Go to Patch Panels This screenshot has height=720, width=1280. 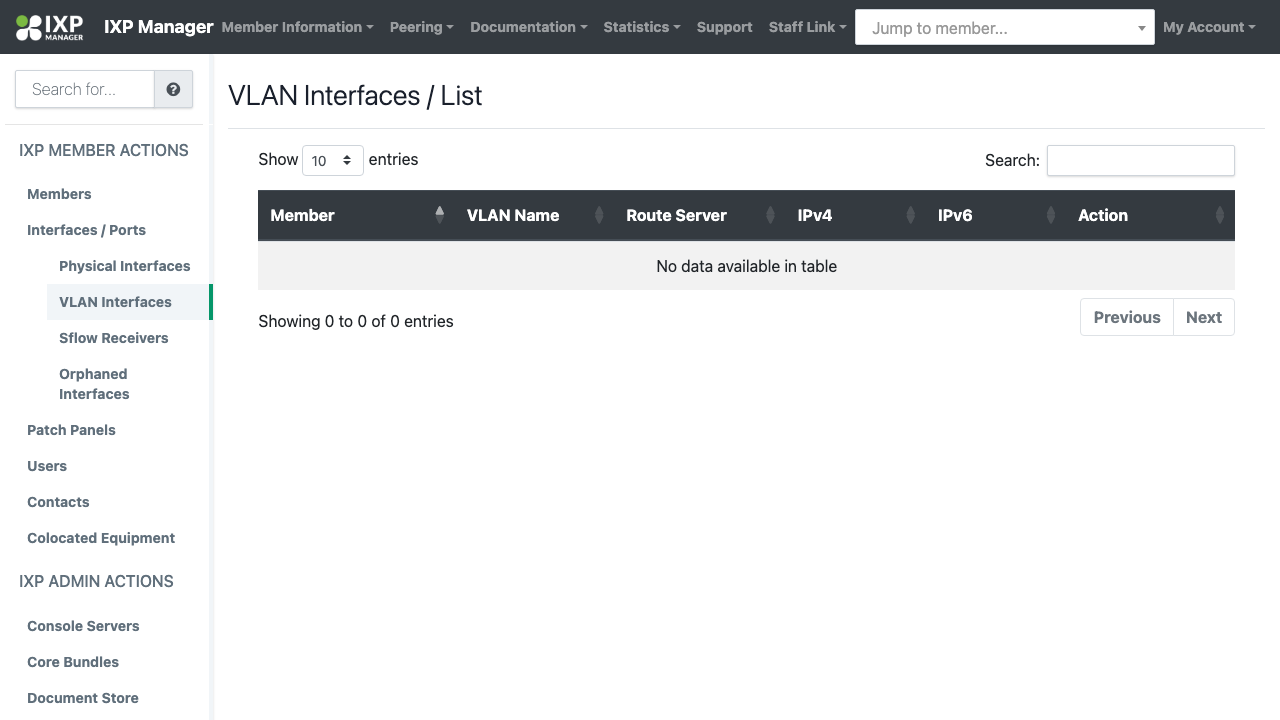(x=71, y=430)
